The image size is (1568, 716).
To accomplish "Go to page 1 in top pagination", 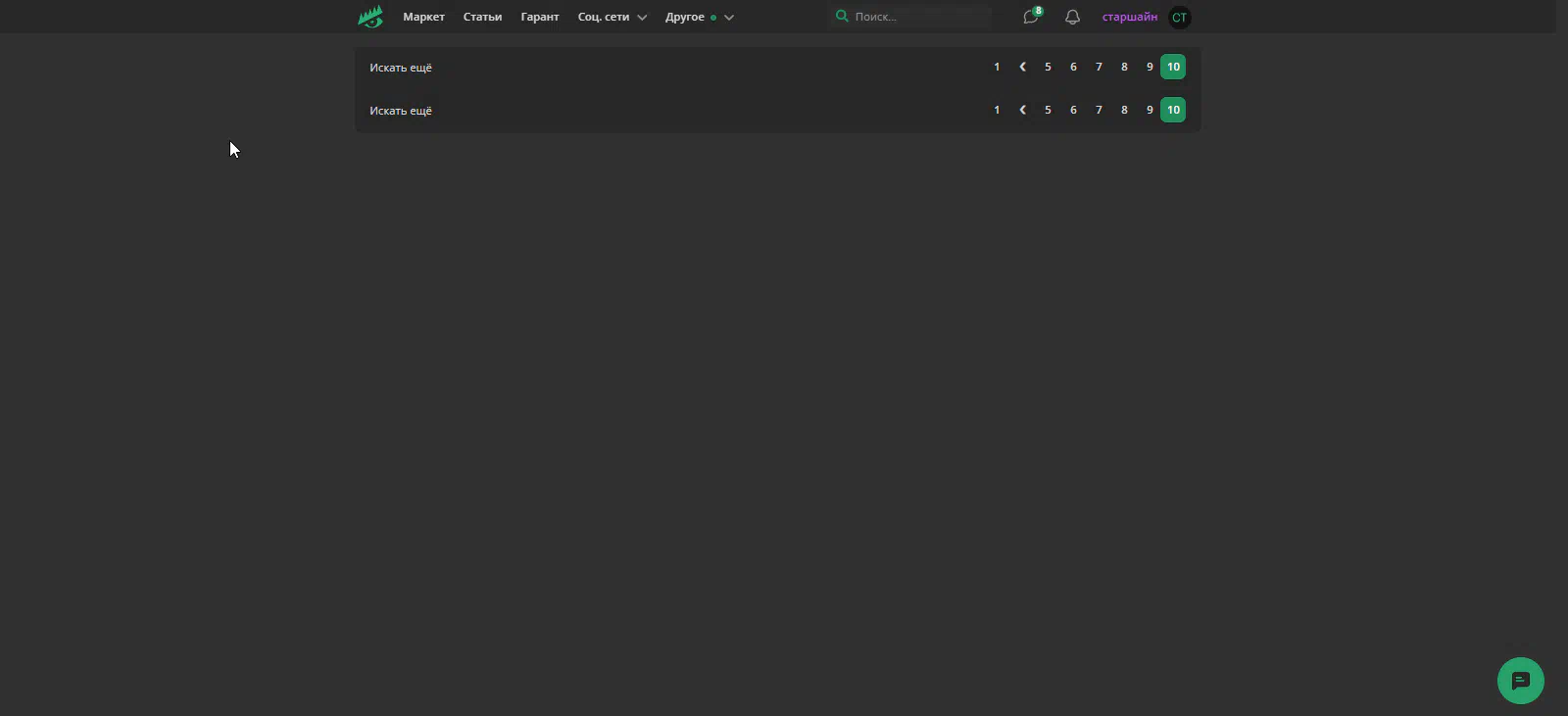I will (997, 67).
